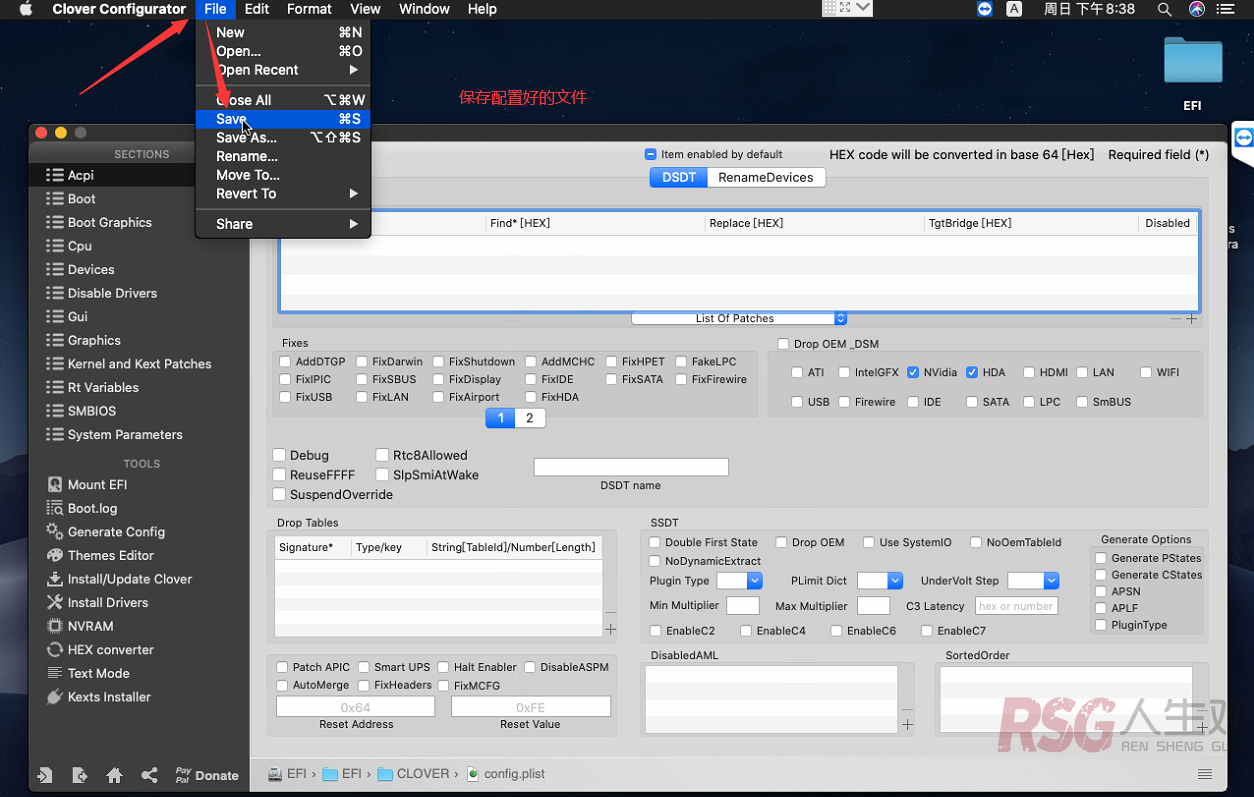Viewport: 1254px width, 797px height.
Task: Click the Devices section list icon
Action: [x=55, y=270]
